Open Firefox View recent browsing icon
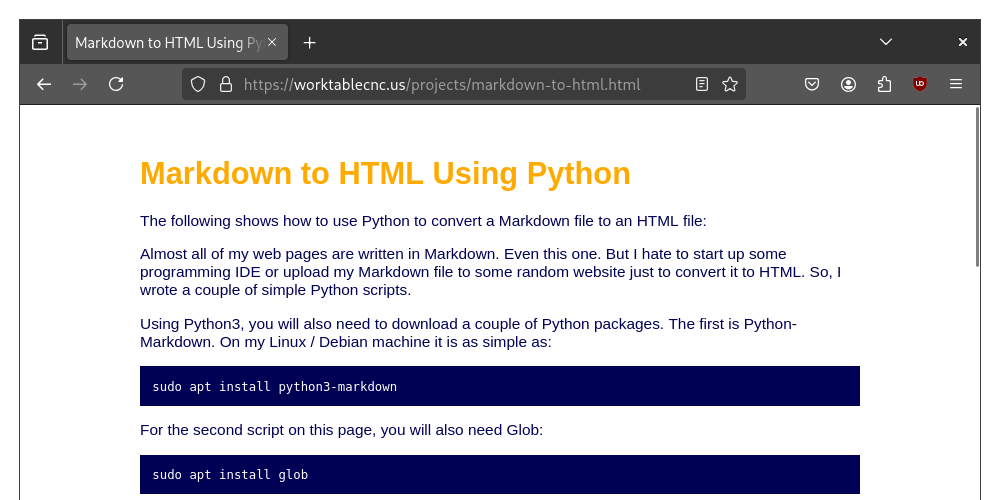Viewport: 1000px width, 500px height. 40,42
